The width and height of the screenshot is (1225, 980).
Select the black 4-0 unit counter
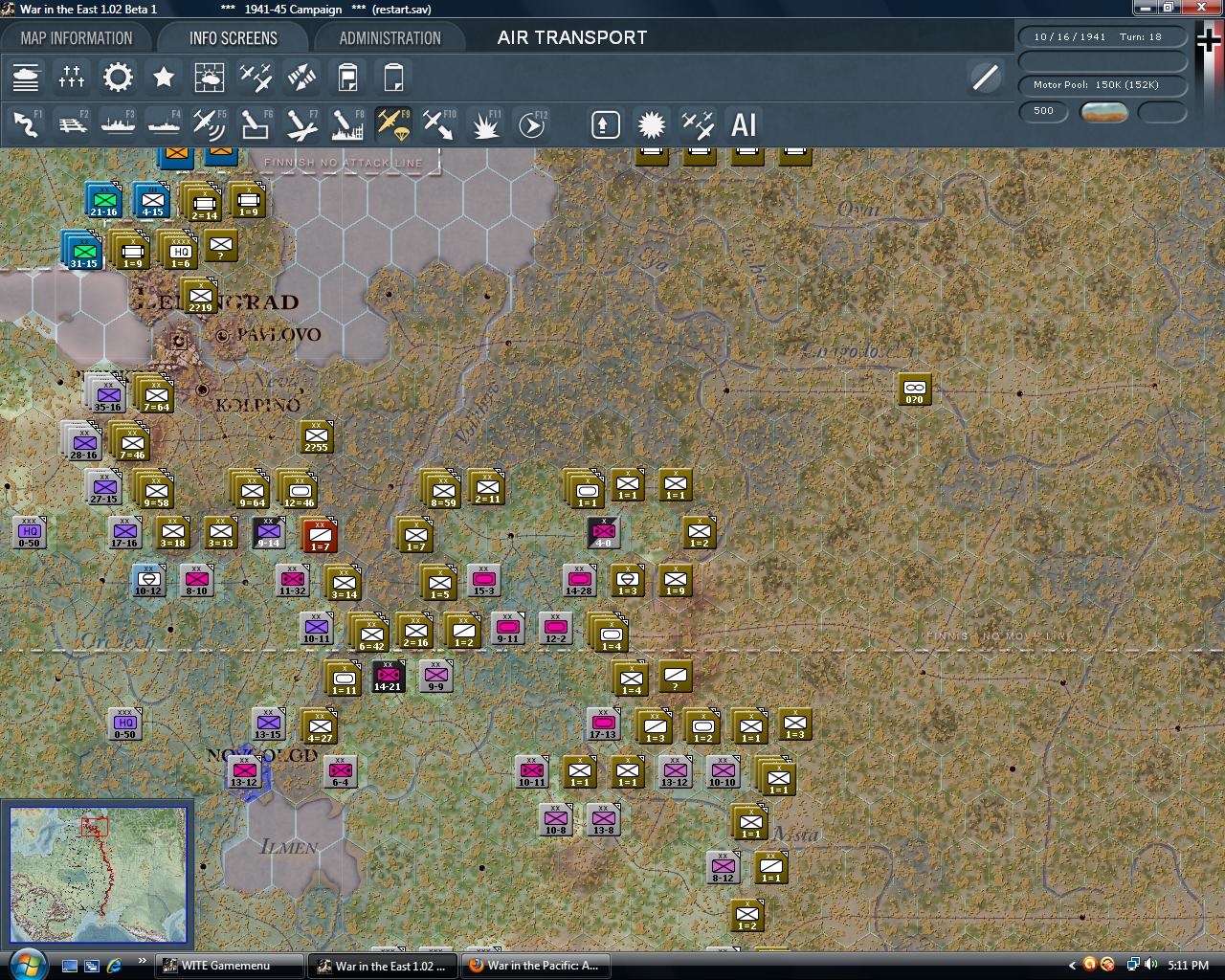tap(604, 533)
